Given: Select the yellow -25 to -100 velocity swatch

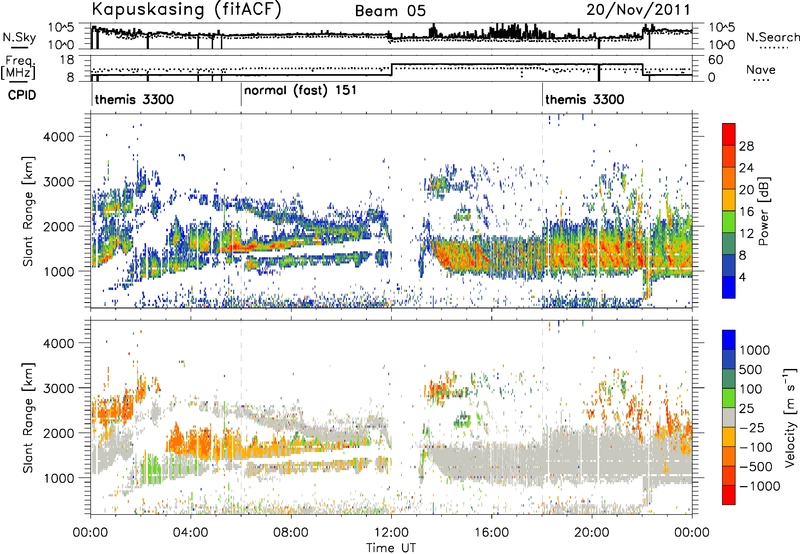Looking at the screenshot, I should point(729,437).
